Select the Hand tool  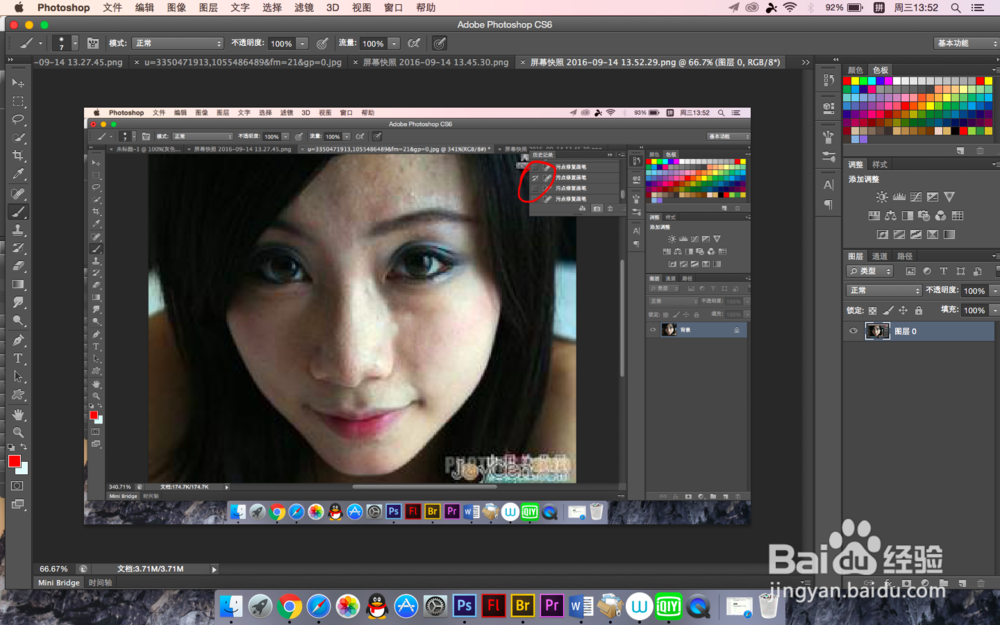click(x=18, y=415)
